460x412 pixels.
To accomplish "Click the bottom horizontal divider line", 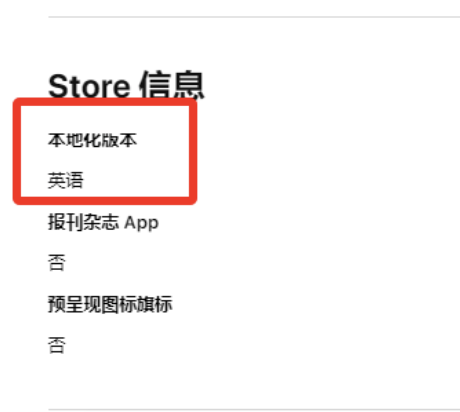I will (x=254, y=409).
